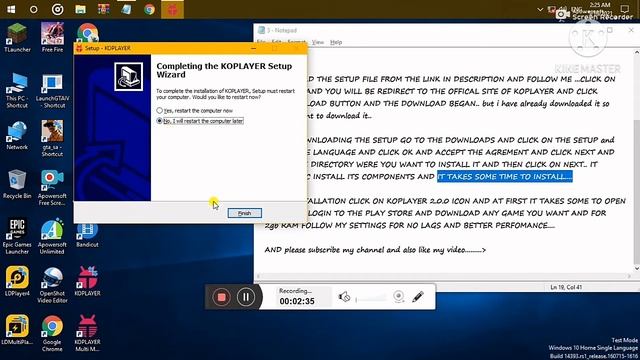Open the pencil annotation tool on recorder bar
This screenshot has height=360, width=640.
[418, 296]
